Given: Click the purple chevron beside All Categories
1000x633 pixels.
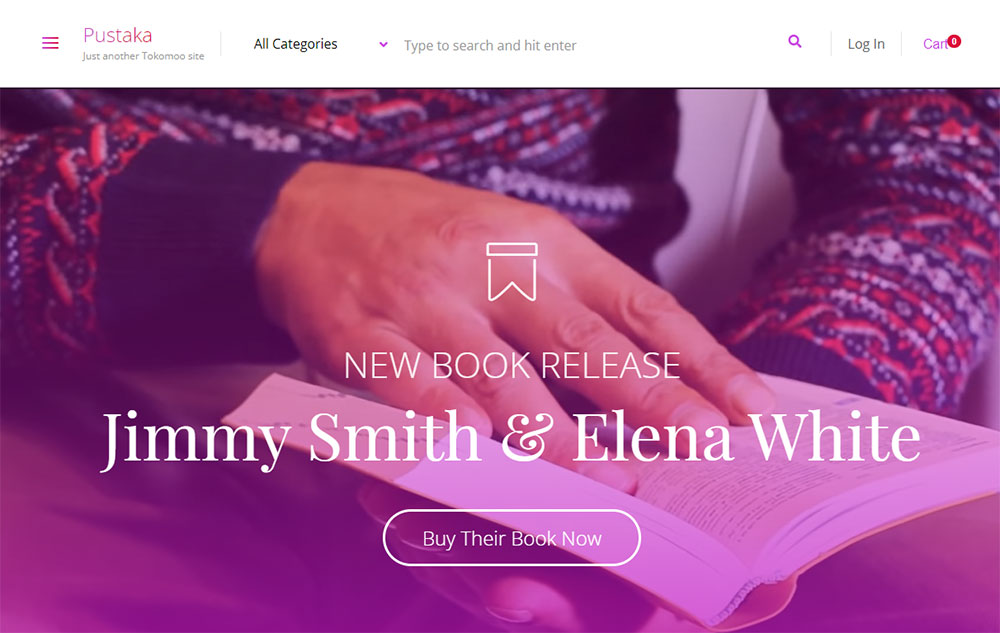Looking at the screenshot, I should point(383,45).
